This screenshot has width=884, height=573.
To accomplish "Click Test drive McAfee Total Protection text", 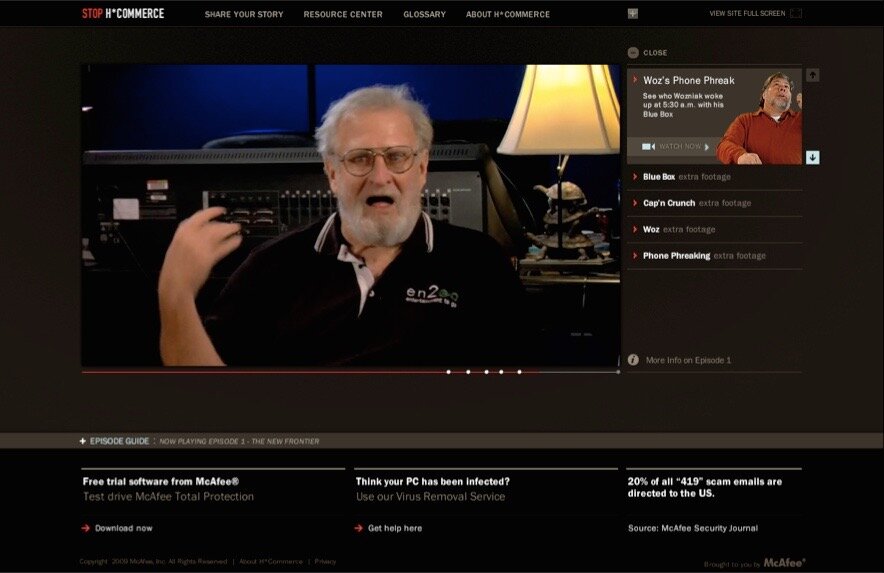I will pyautogui.click(x=168, y=497).
